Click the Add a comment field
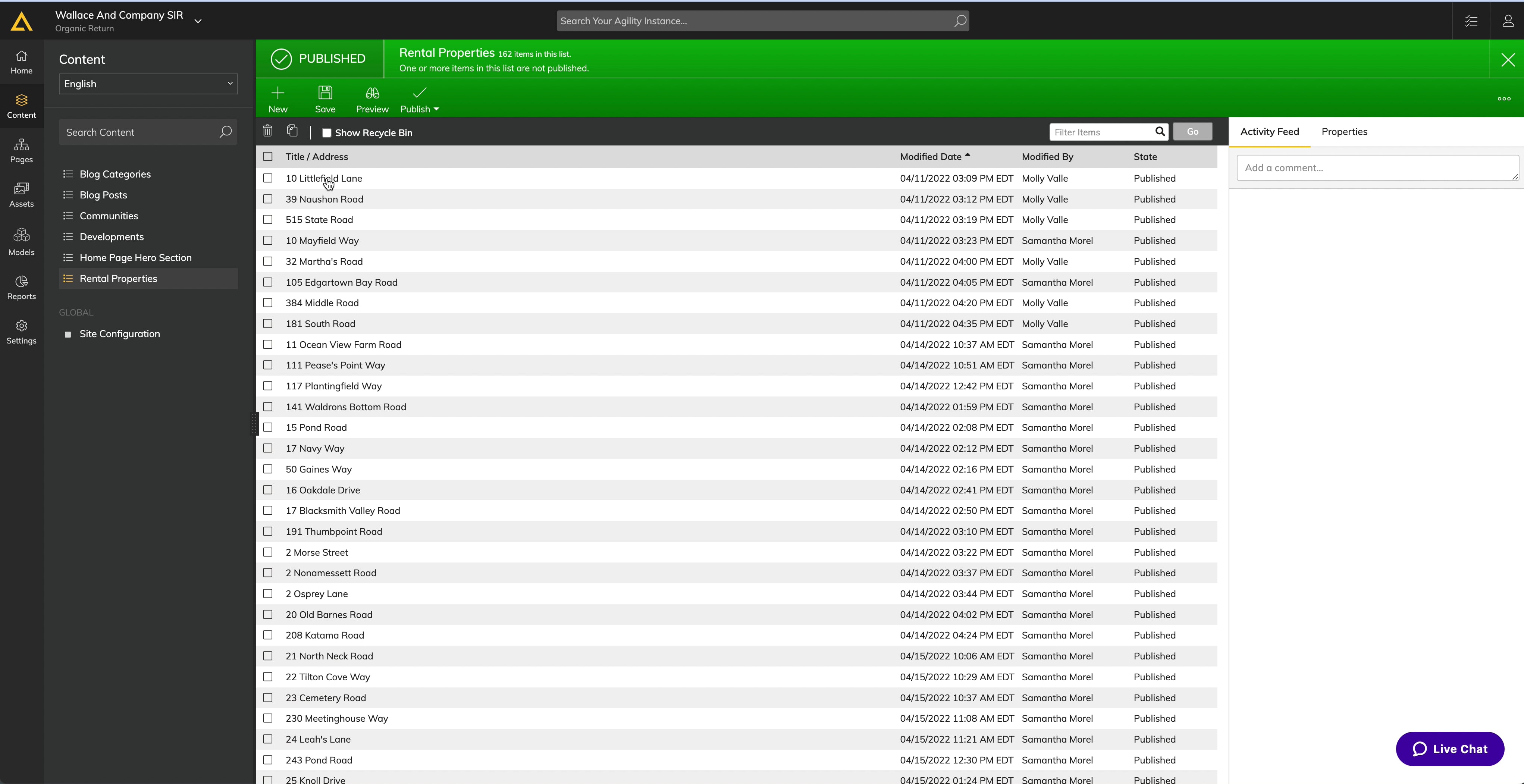Image resolution: width=1524 pixels, height=784 pixels. 1377,167
